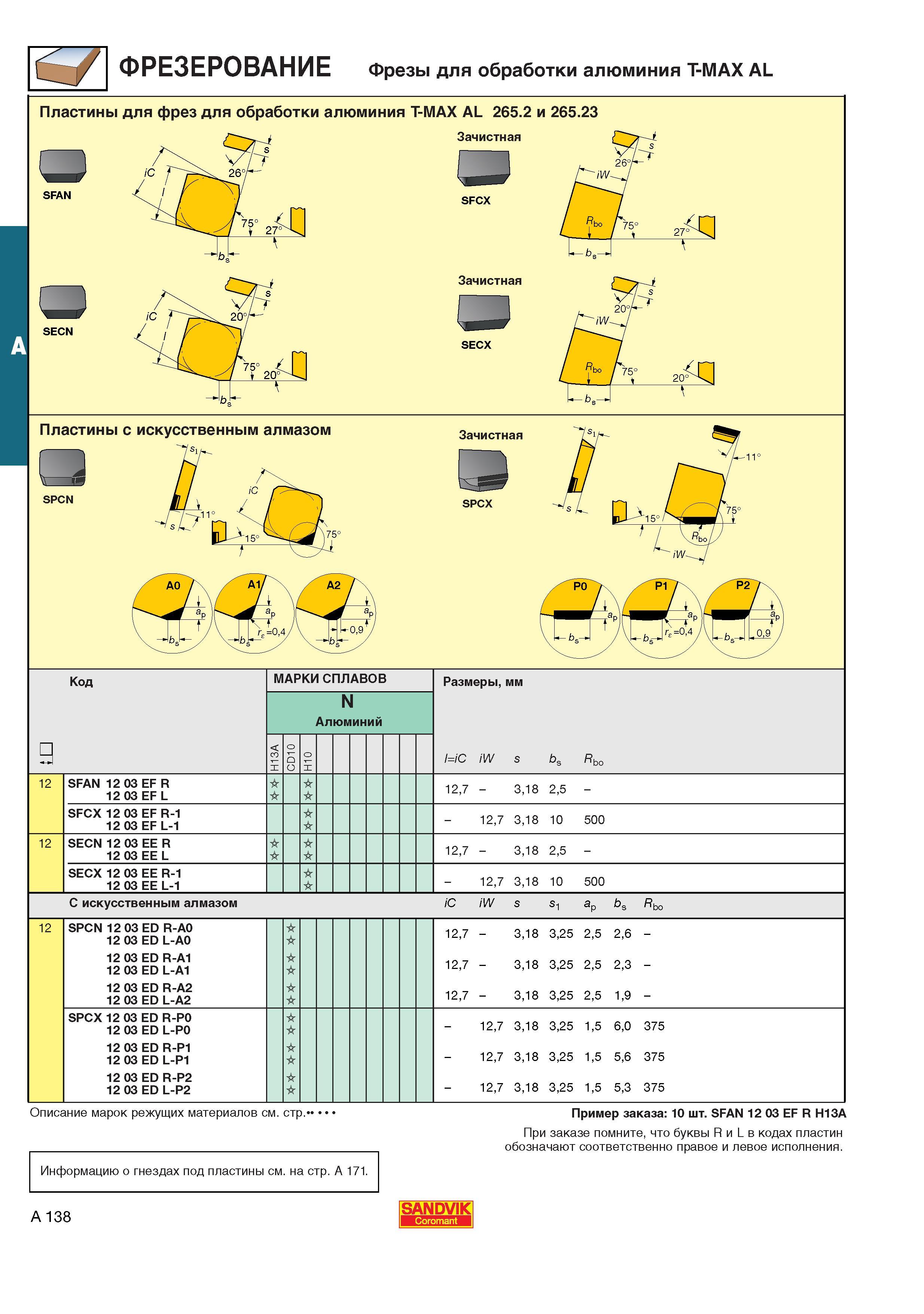
Task: Click the Sandvik Coromant logo
Action: point(436,1214)
